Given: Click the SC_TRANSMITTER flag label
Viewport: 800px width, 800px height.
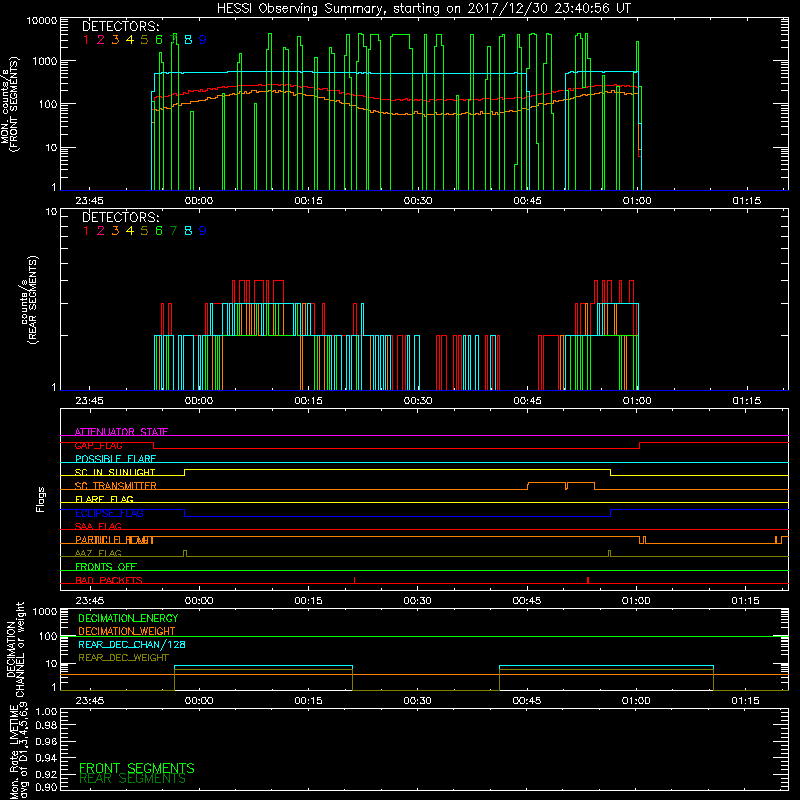Looking at the screenshot, I should click(x=116, y=486).
